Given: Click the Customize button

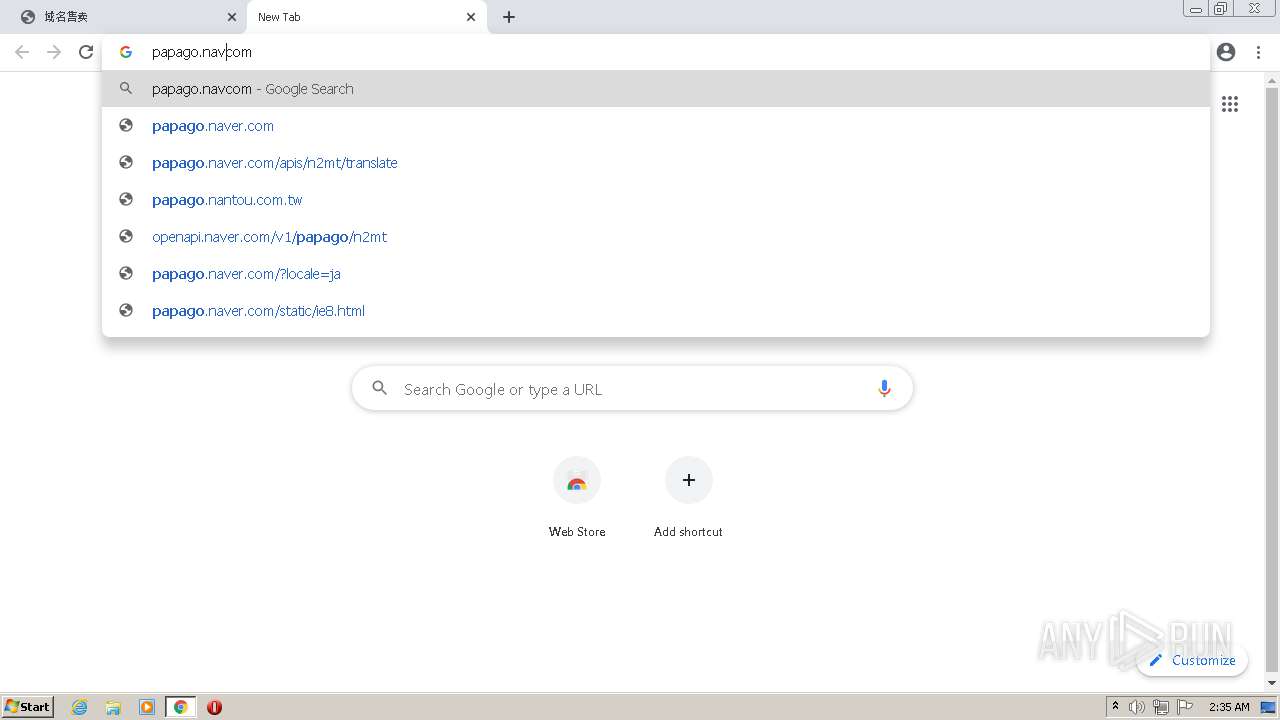Looking at the screenshot, I should coord(1192,660).
